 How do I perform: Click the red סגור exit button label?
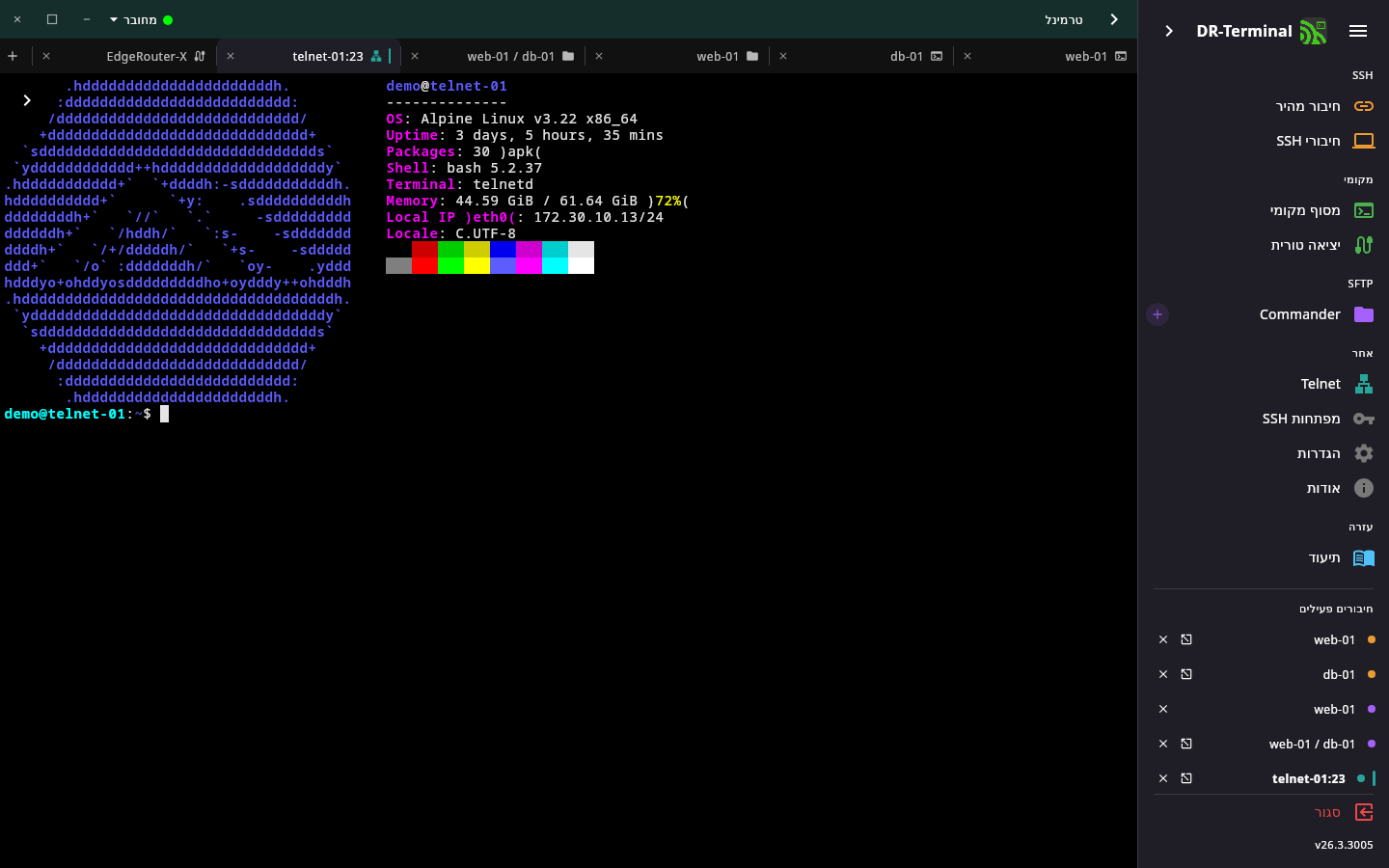click(1327, 812)
